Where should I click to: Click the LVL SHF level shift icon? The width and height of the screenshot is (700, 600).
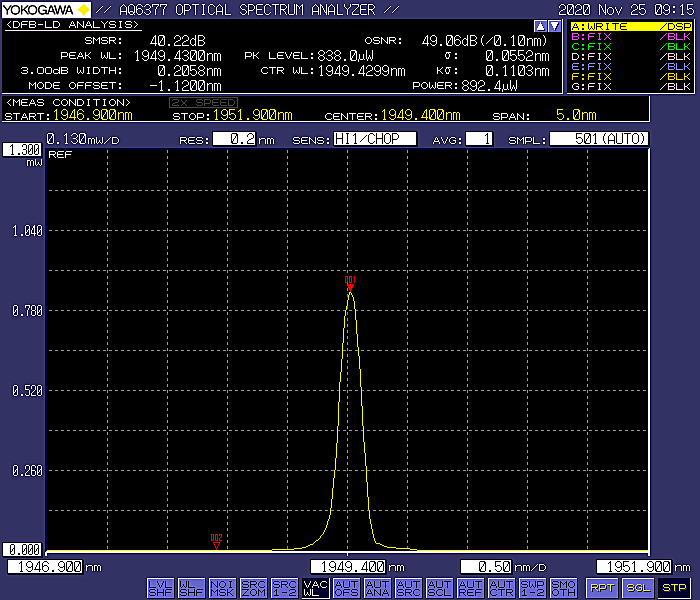pyautogui.click(x=160, y=587)
